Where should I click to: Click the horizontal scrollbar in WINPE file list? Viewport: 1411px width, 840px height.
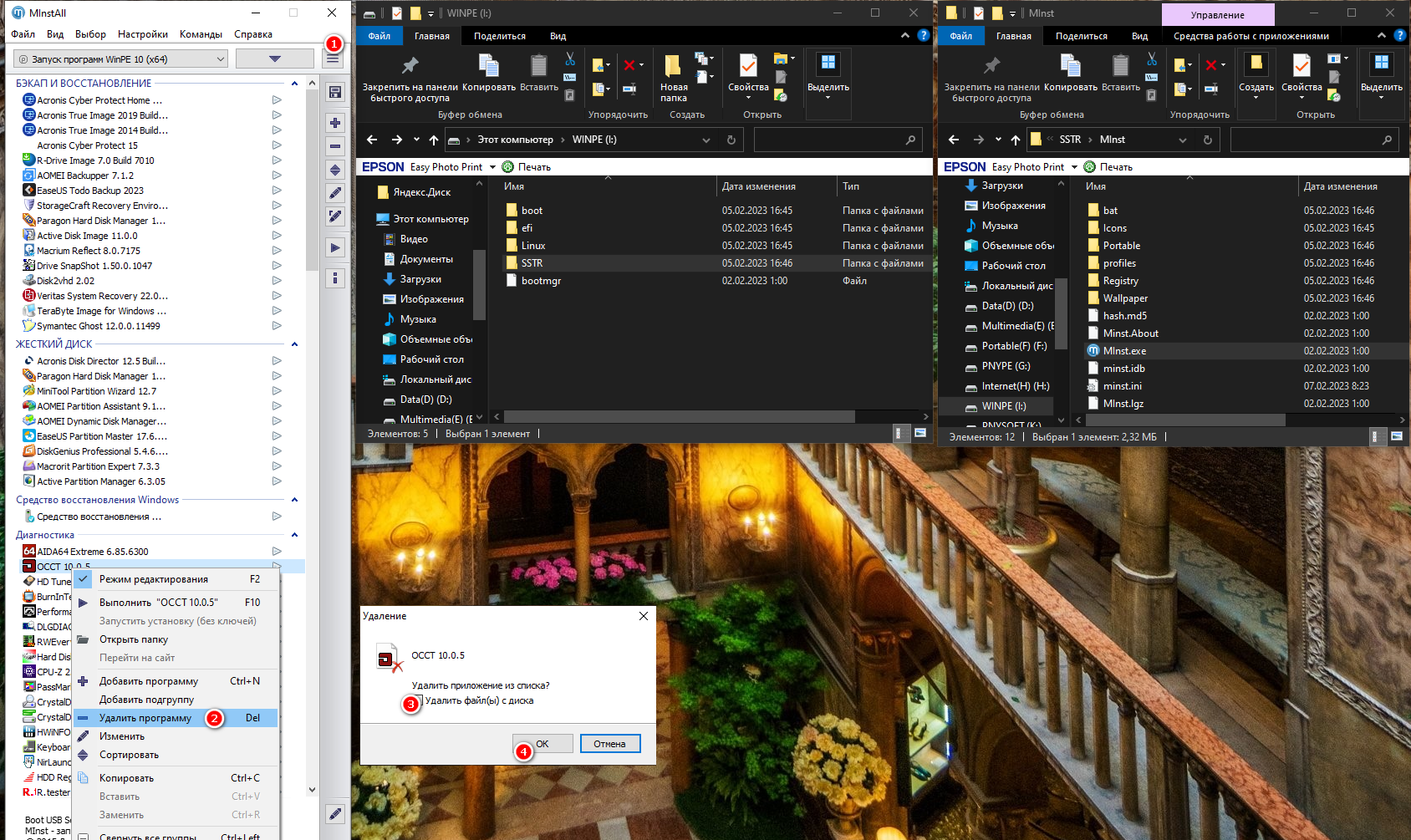coord(679,416)
